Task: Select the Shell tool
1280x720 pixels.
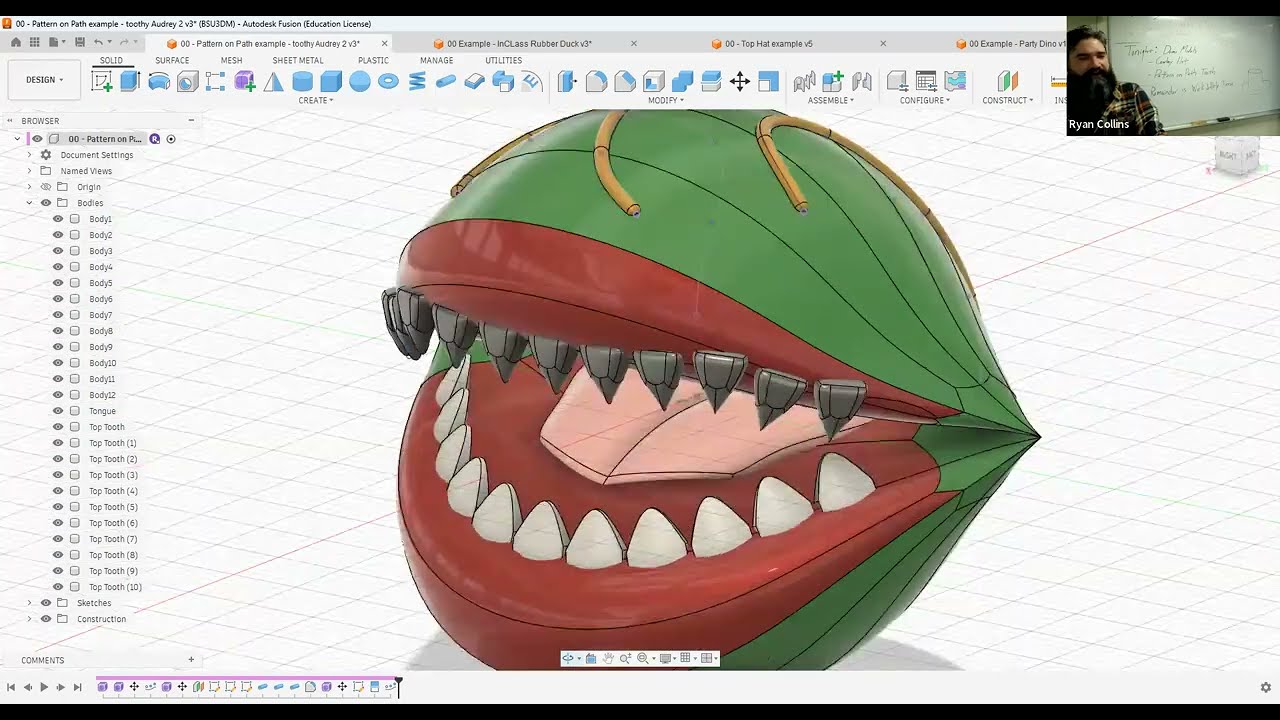Action: (654, 82)
